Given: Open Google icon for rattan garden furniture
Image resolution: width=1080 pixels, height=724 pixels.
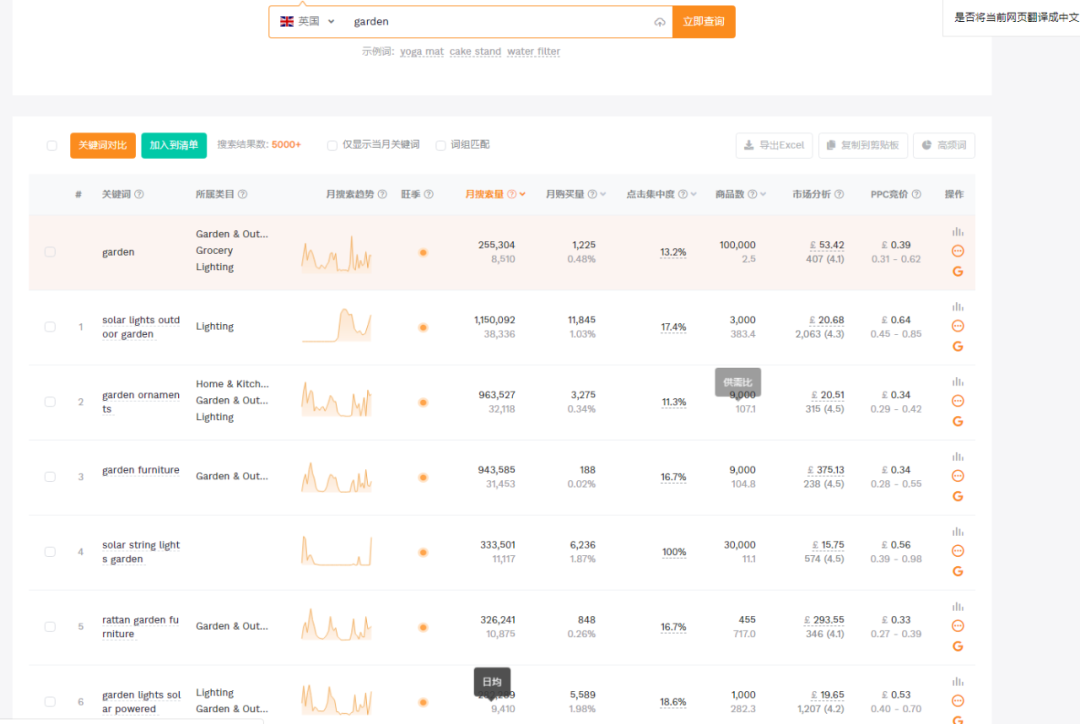Looking at the screenshot, I should tap(957, 647).
